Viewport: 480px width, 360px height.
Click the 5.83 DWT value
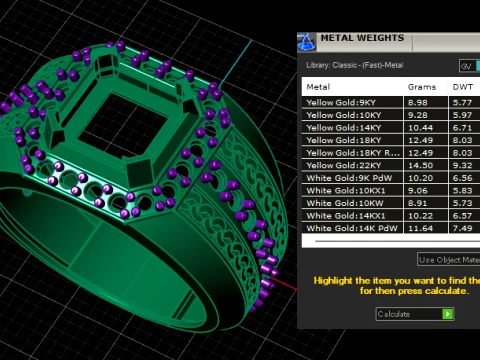462,191
